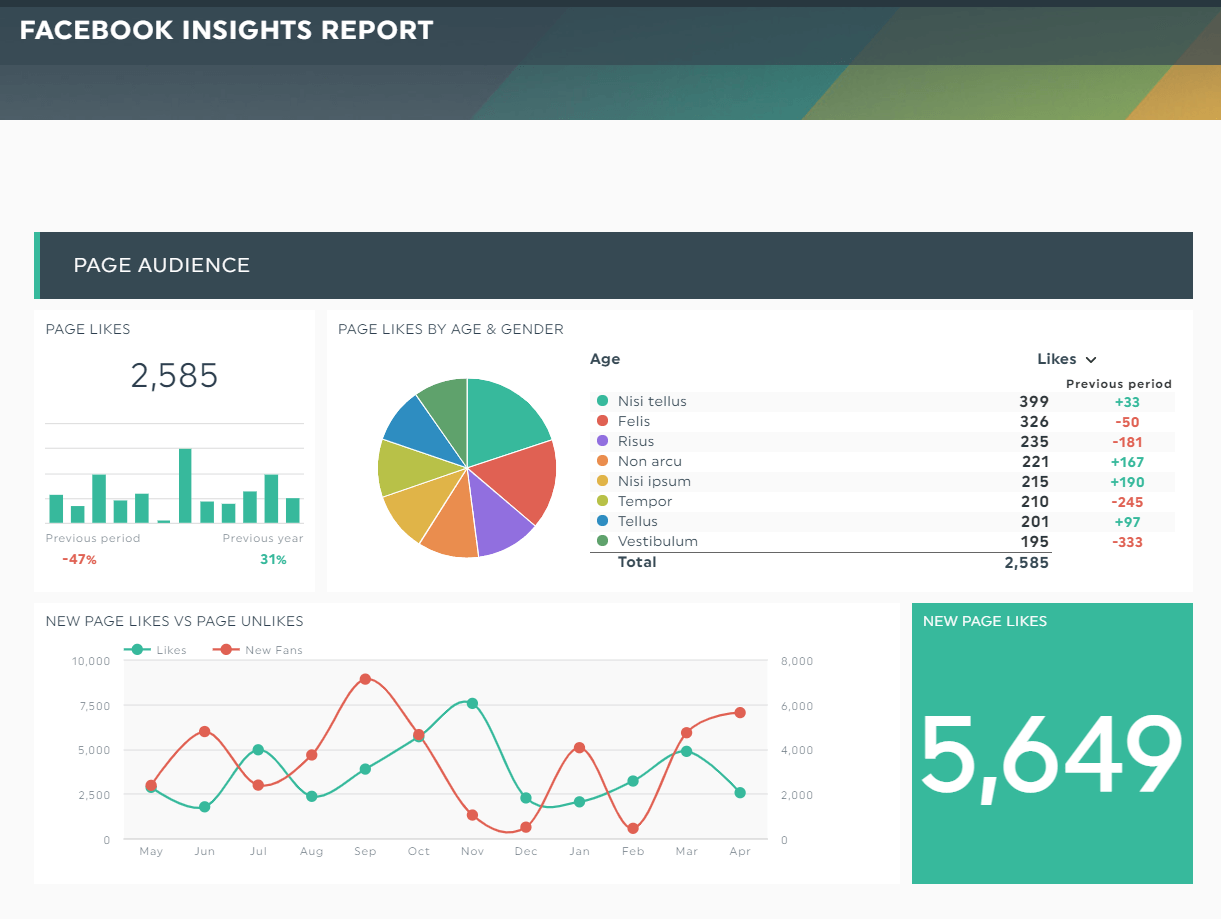Screen dimensions: 1221x919
Task: Select the tallest bar in Page Likes chart
Action: (x=184, y=485)
